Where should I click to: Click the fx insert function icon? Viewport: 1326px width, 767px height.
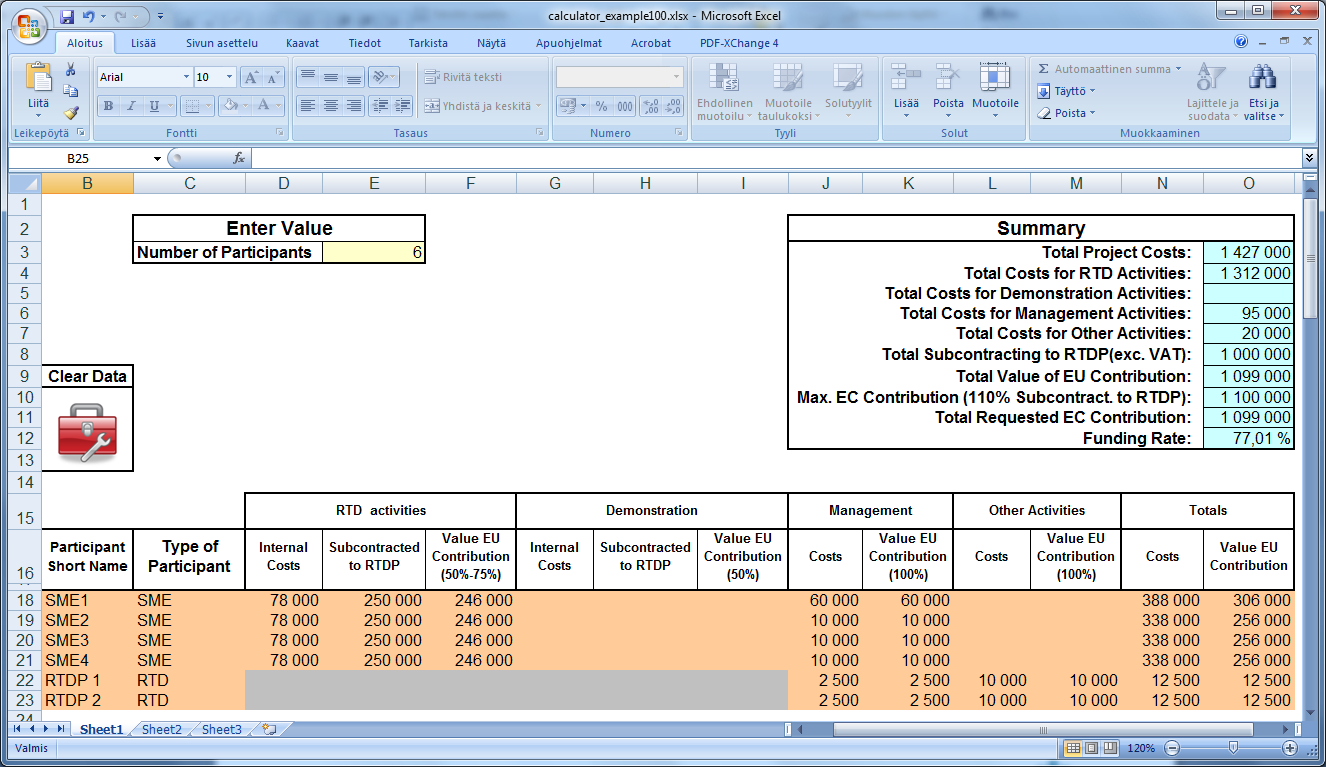pos(239,158)
